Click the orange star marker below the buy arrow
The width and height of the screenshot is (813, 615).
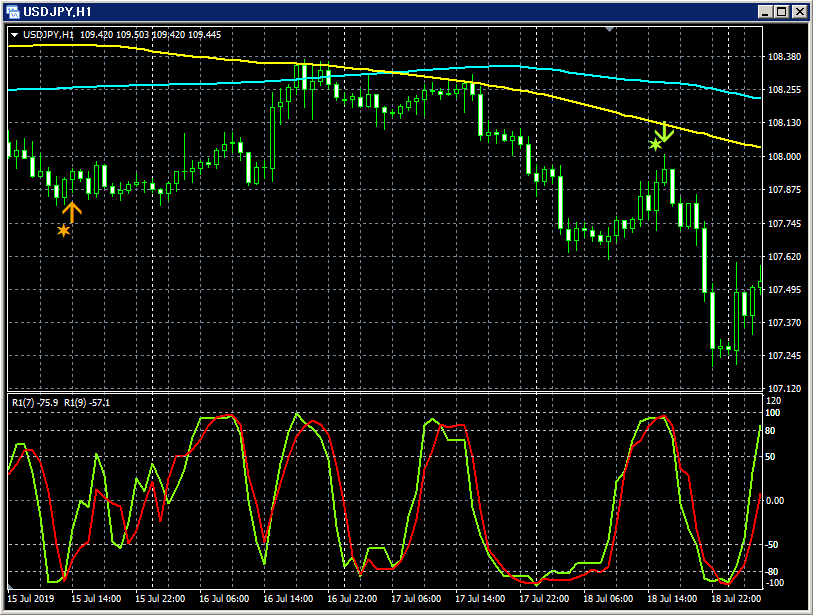[63, 230]
